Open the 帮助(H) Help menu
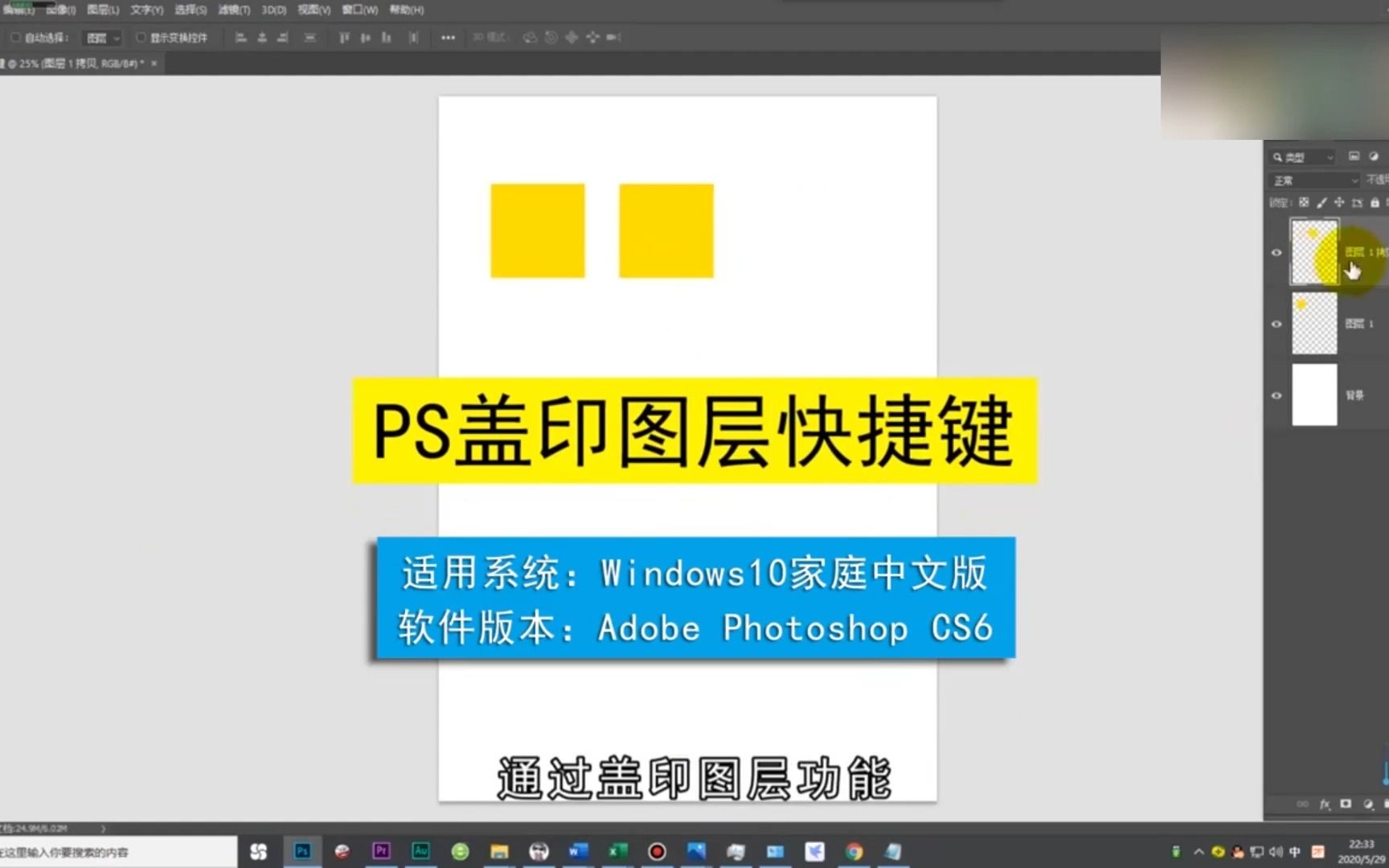The image size is (1389, 868). (406, 10)
